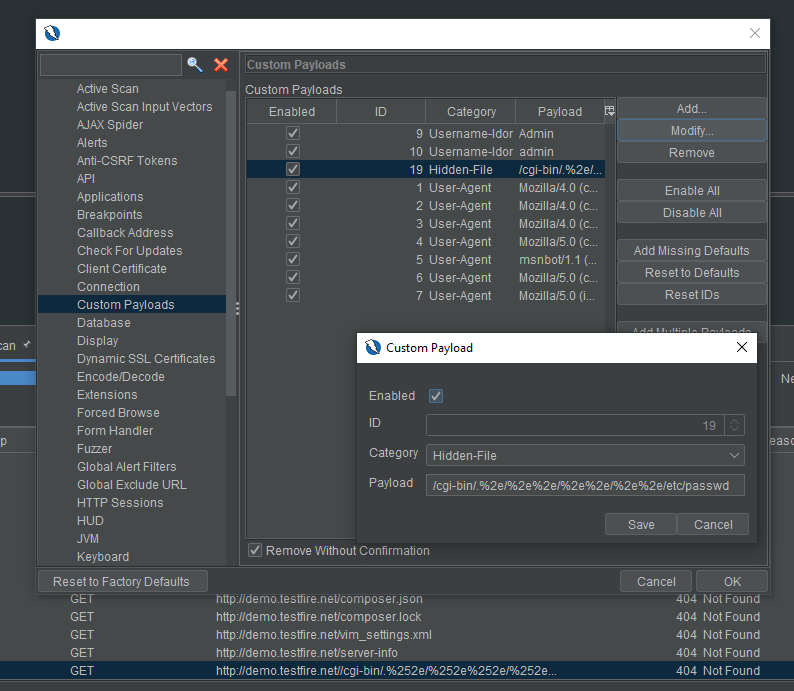Cancel the Custom Payload dialog
This screenshot has height=691, width=794.
712,524
